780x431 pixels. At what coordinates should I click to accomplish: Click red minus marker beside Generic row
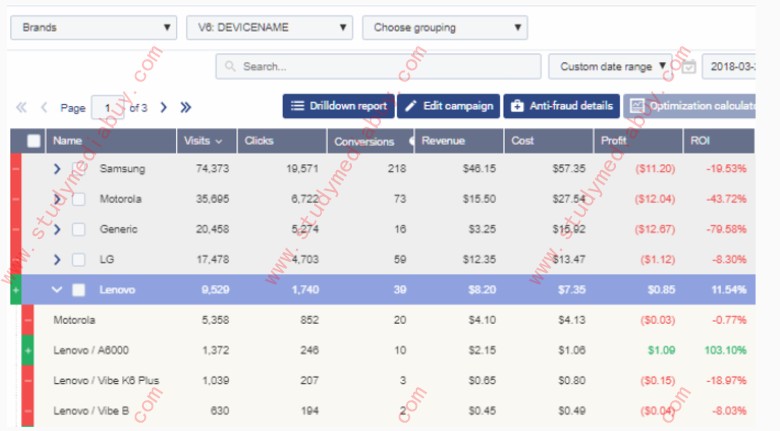click(16, 229)
